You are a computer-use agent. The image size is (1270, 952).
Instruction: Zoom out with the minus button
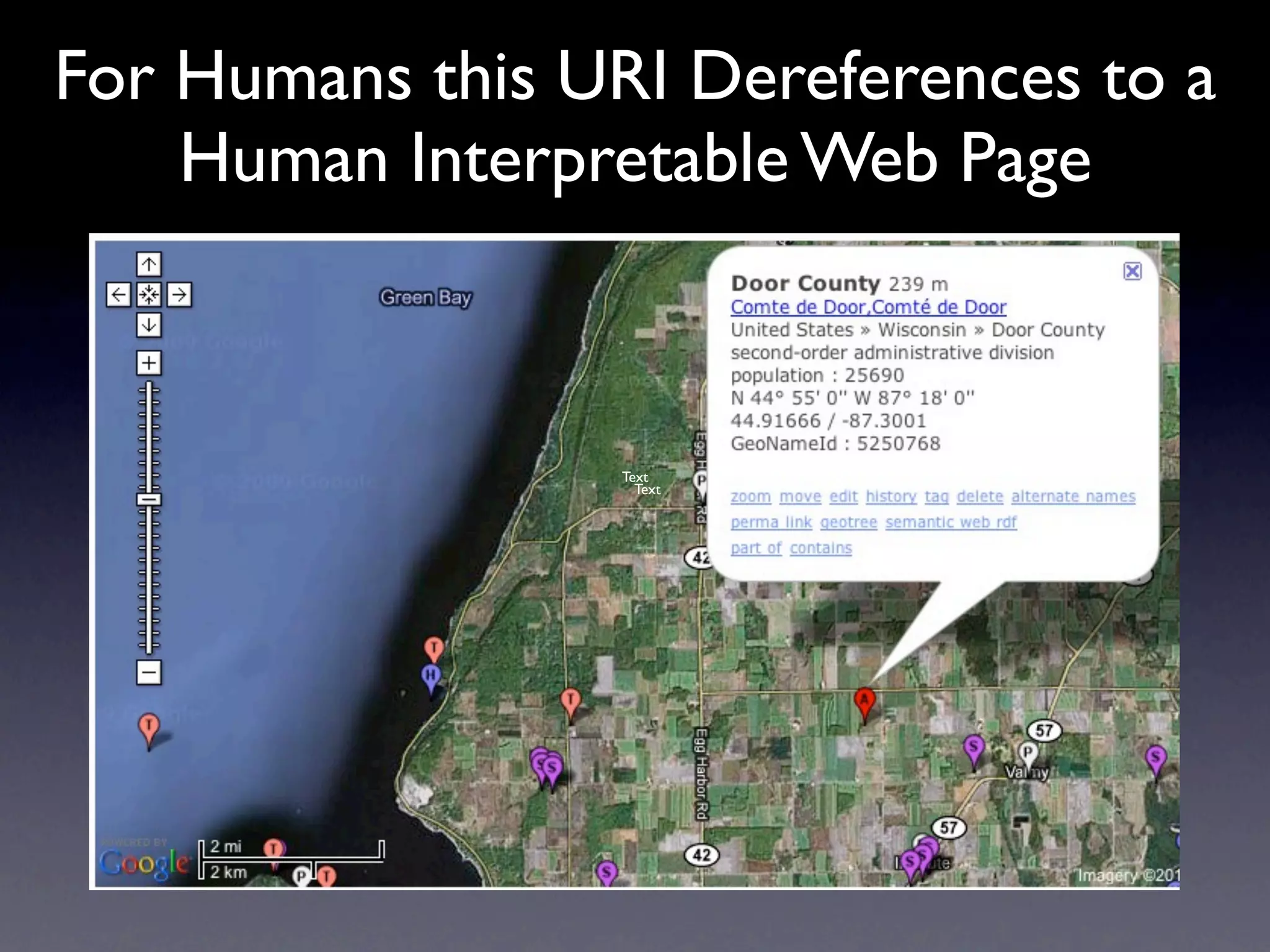(149, 672)
